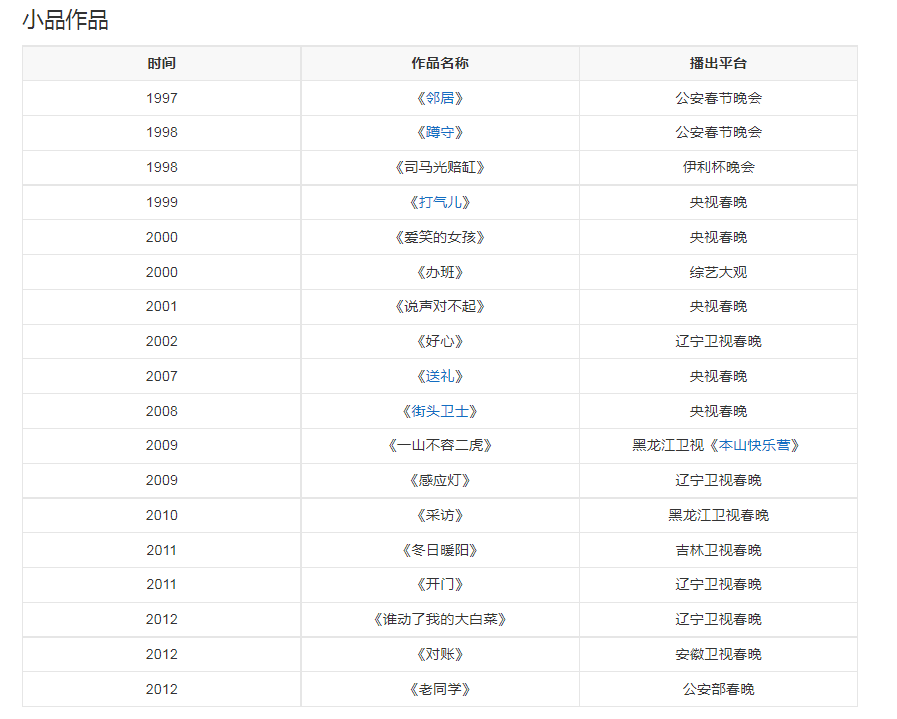Click the 《谁动了我的大白菜》 title cell
Image resolution: width=897 pixels, height=719 pixels.
439,619
